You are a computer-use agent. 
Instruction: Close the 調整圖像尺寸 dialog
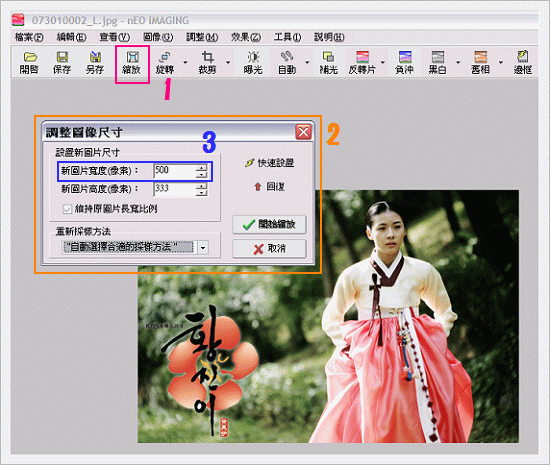(x=303, y=132)
